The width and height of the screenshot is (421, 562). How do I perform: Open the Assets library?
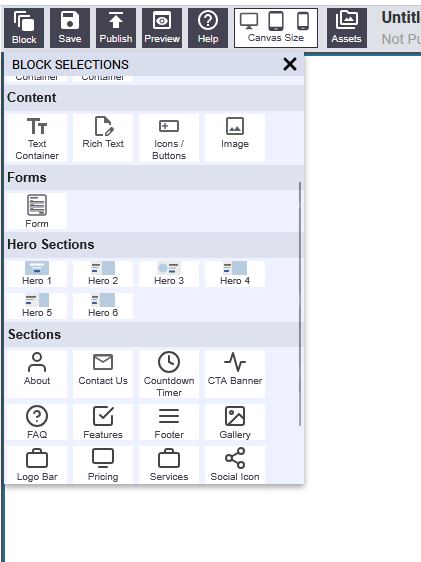pos(346,28)
